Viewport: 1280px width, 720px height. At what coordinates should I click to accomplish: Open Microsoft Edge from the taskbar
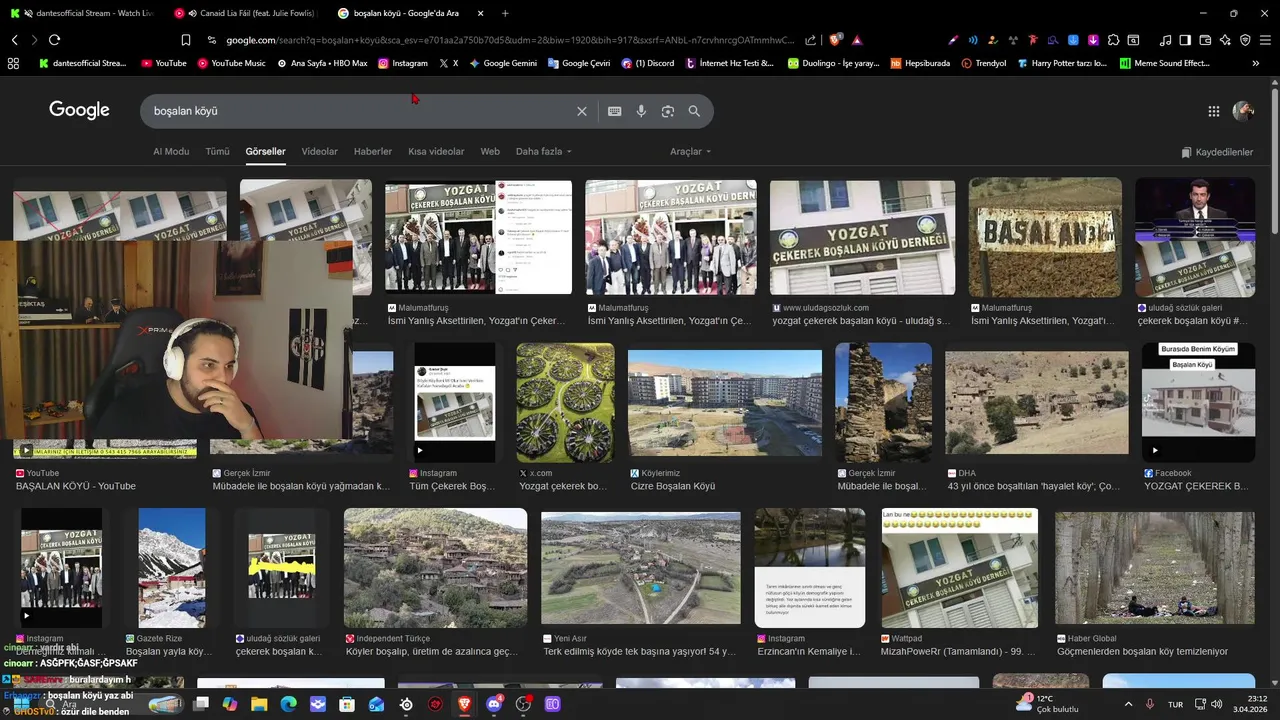click(288, 704)
